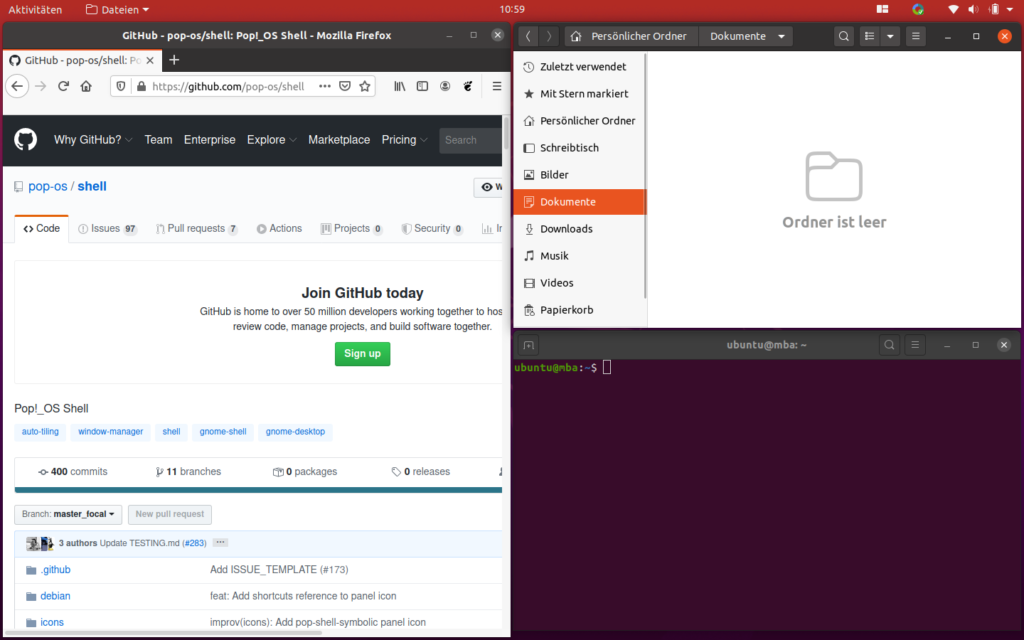Click the GitHub Octocat logo
1024x640 pixels.
(x=25, y=140)
